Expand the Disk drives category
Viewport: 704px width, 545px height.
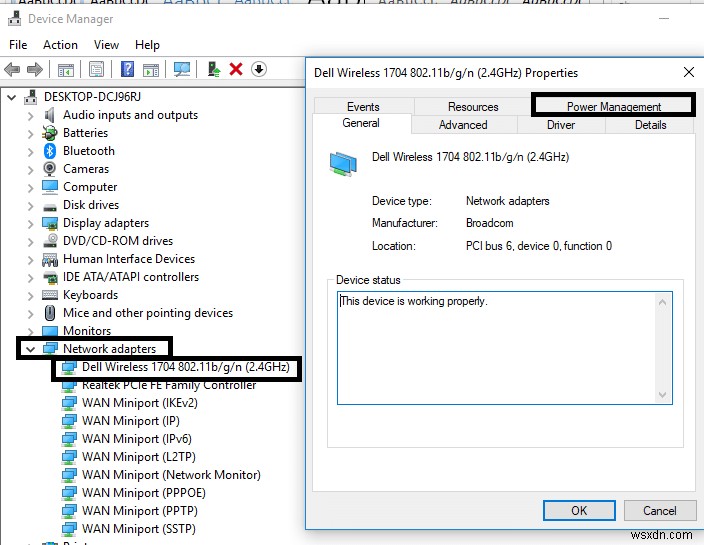(x=30, y=206)
